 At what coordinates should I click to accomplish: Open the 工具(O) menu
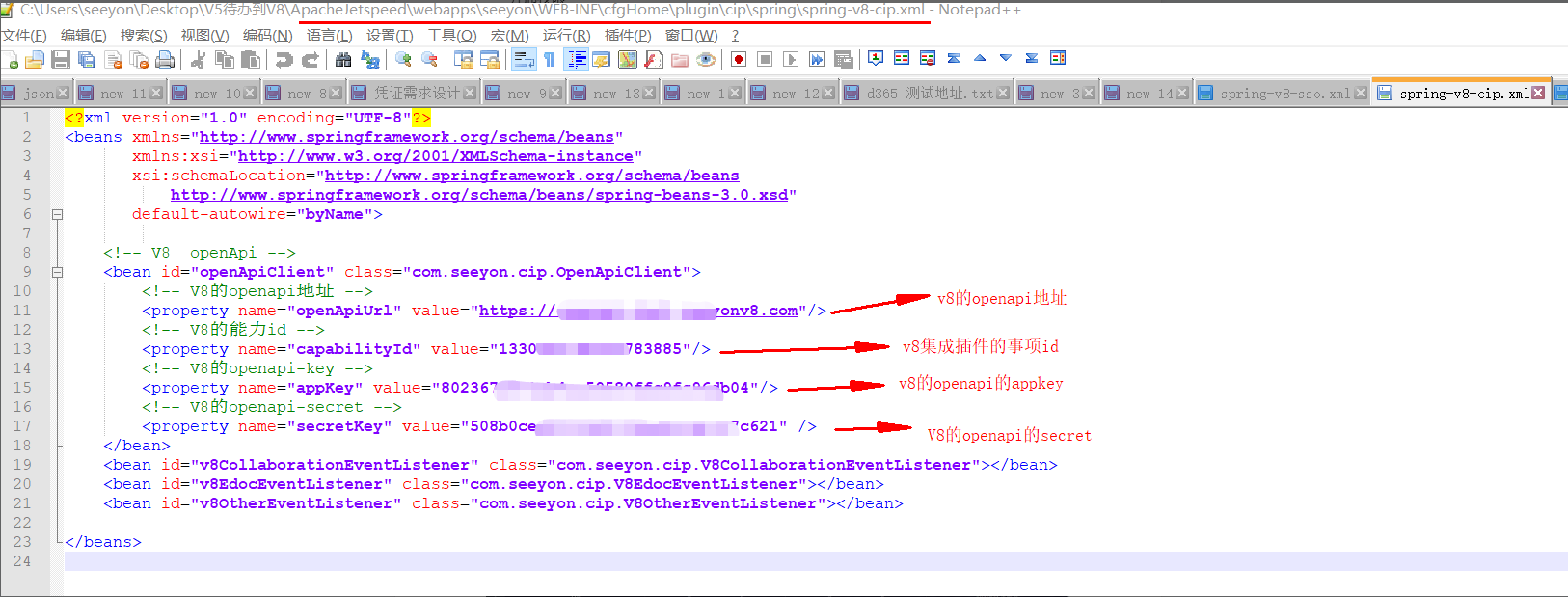point(451,36)
